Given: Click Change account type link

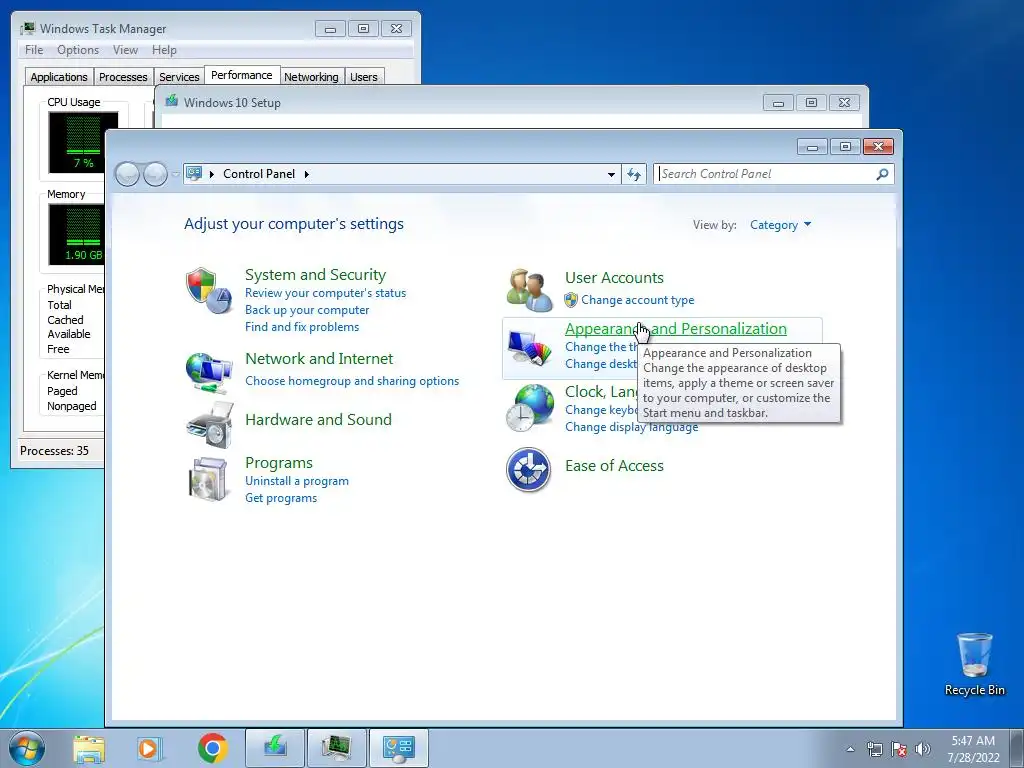Looking at the screenshot, I should coord(637,300).
